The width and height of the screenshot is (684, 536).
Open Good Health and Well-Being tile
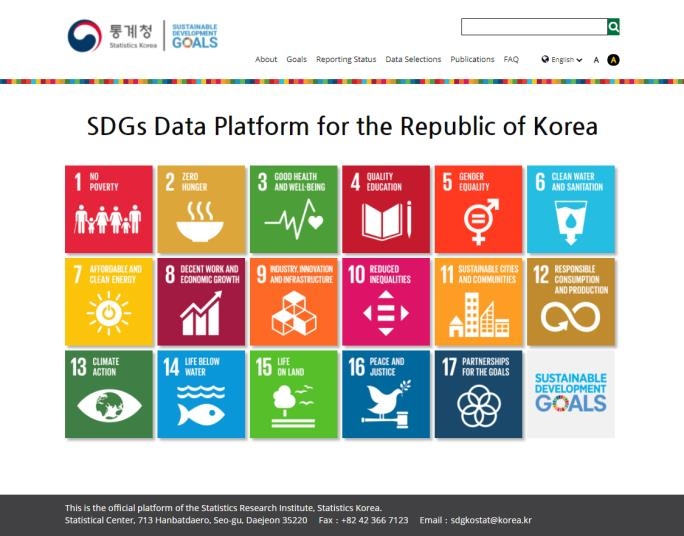click(x=293, y=209)
